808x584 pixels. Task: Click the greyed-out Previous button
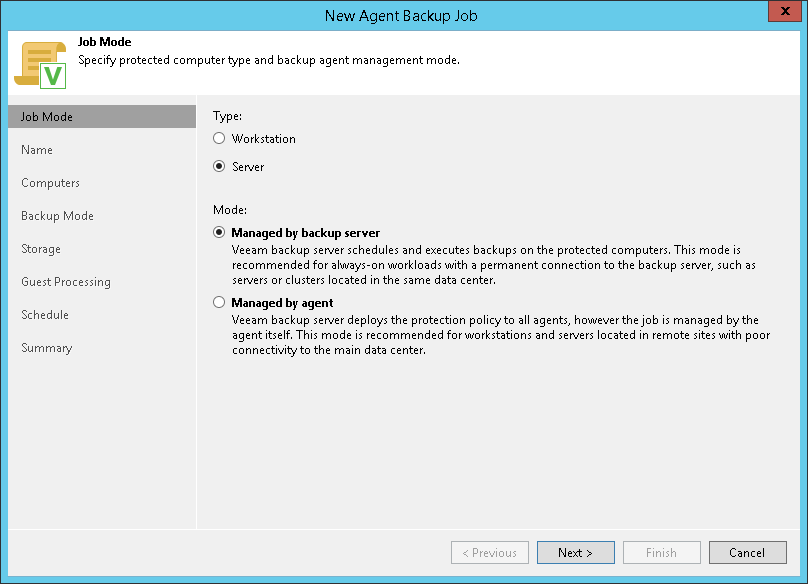click(x=490, y=553)
